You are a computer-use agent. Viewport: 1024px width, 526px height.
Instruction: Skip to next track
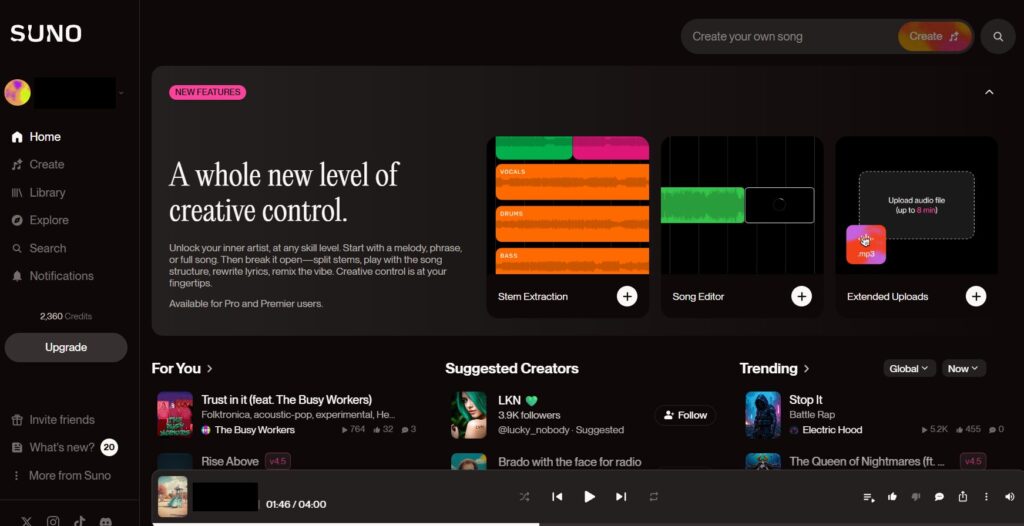[x=621, y=497]
